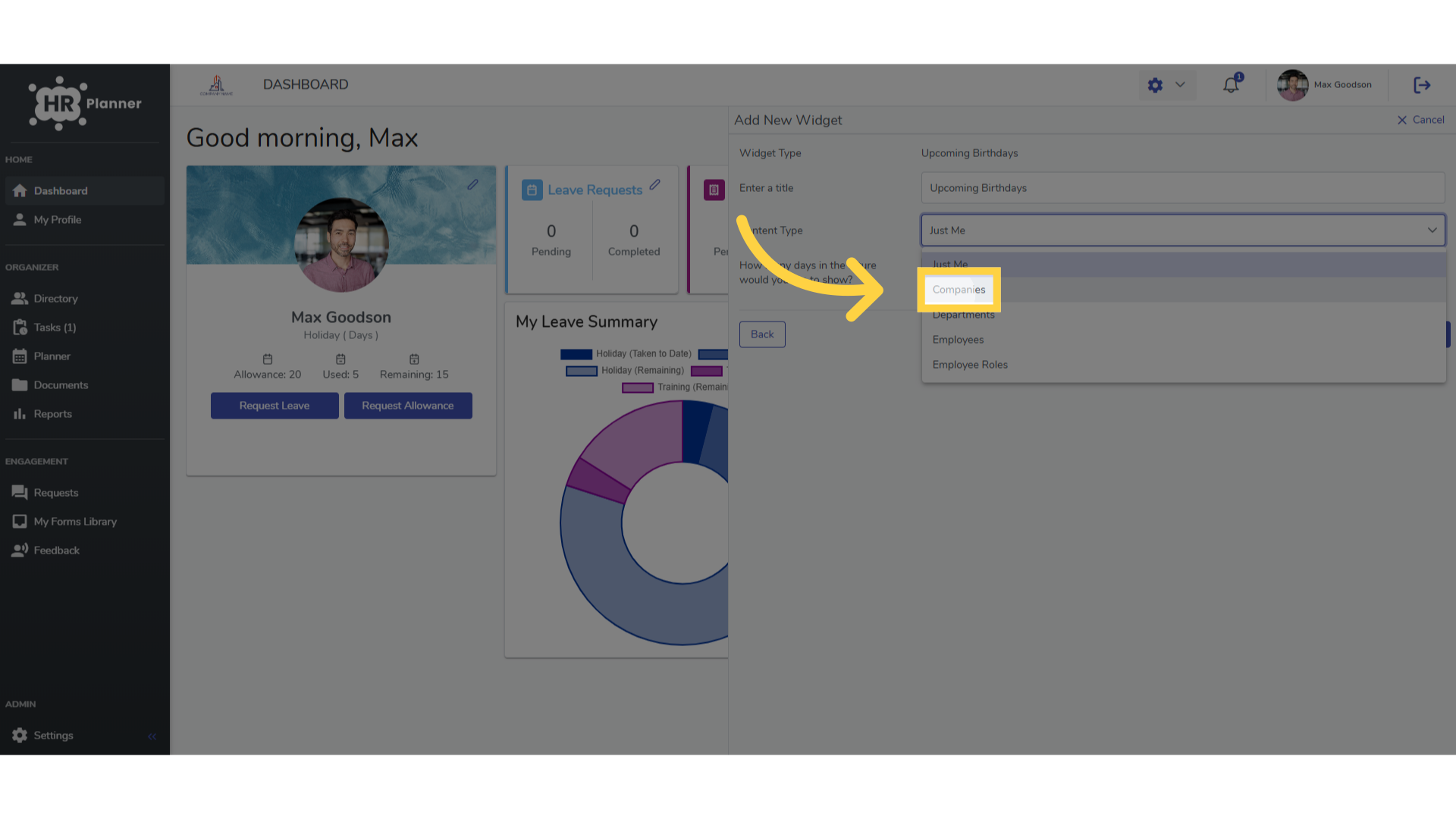Click the Requests chat icon
The image size is (1456, 819).
(20, 493)
